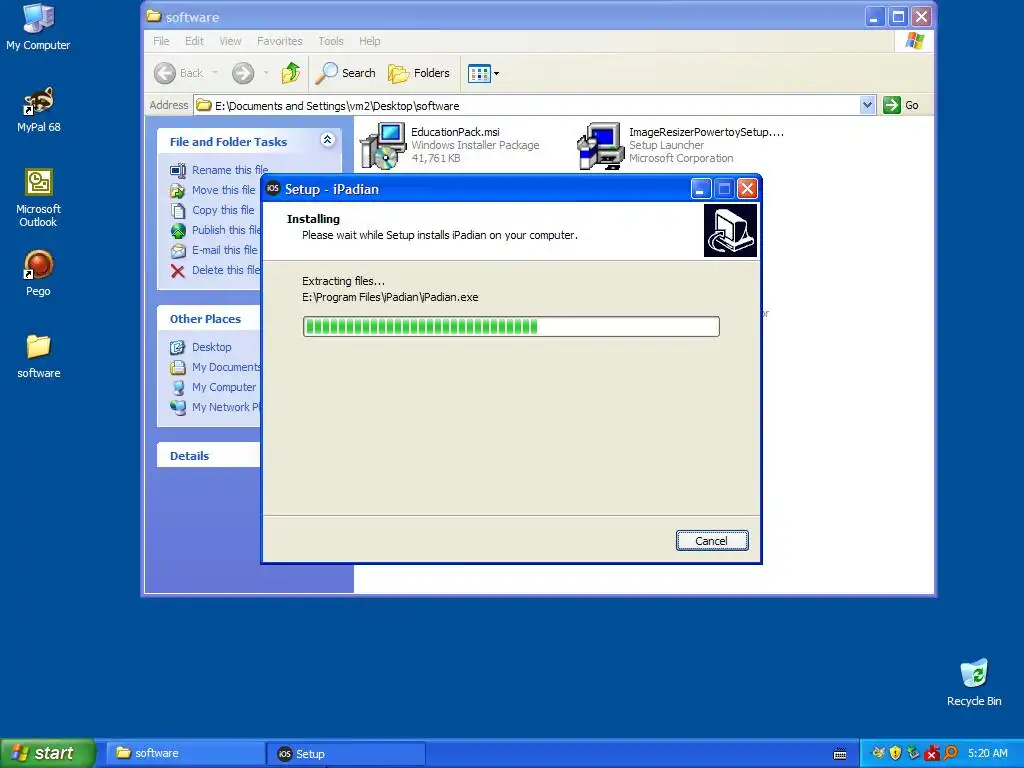Switch to Setup taskbar button
The image size is (1024, 768).
pyautogui.click(x=347, y=754)
